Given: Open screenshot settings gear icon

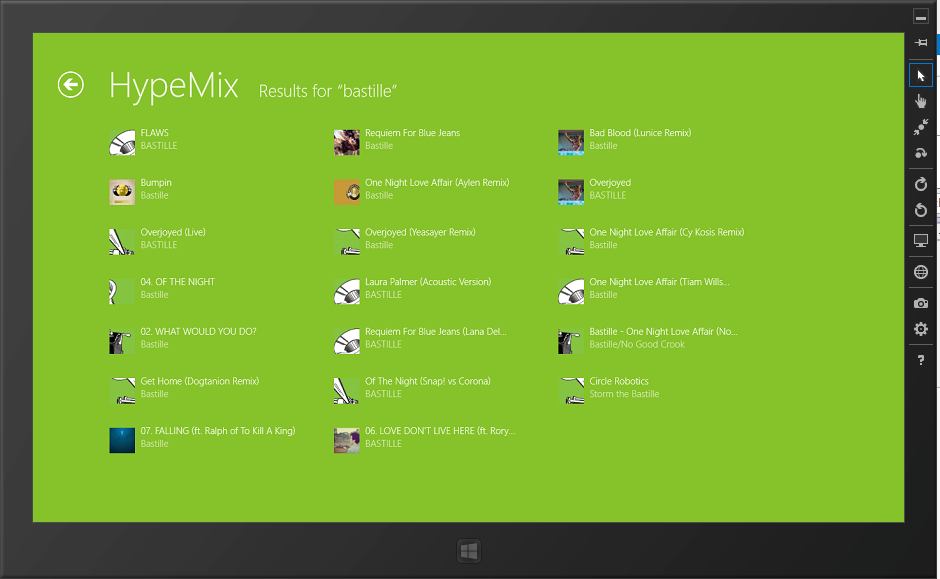Looking at the screenshot, I should point(921,329).
